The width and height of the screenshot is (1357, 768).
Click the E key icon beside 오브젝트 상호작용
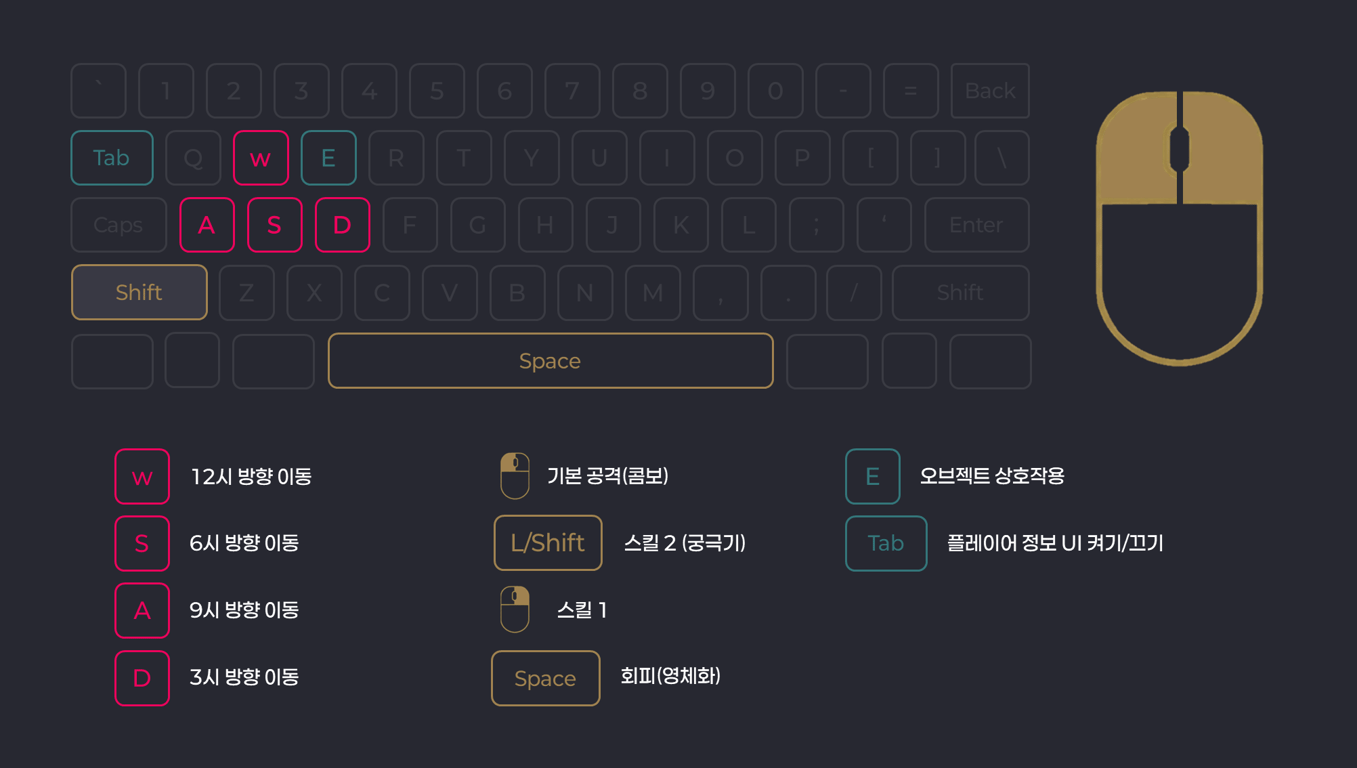872,477
